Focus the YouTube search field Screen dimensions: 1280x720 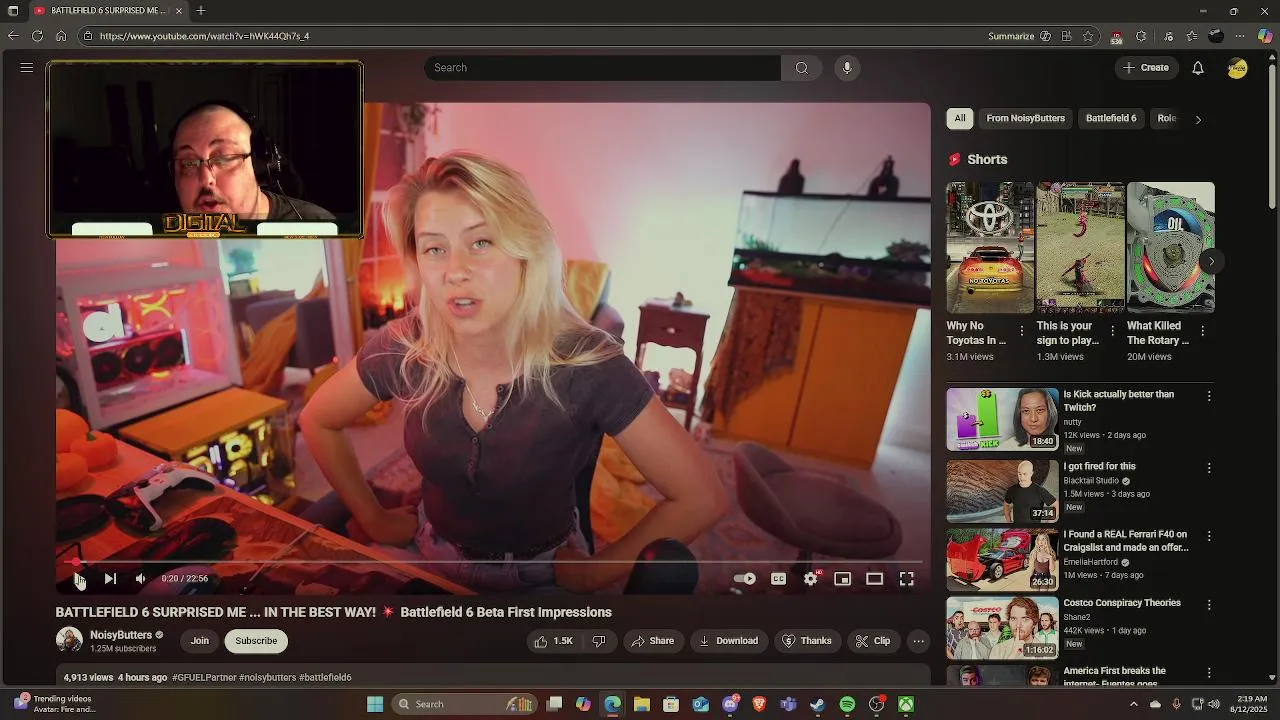coord(603,68)
